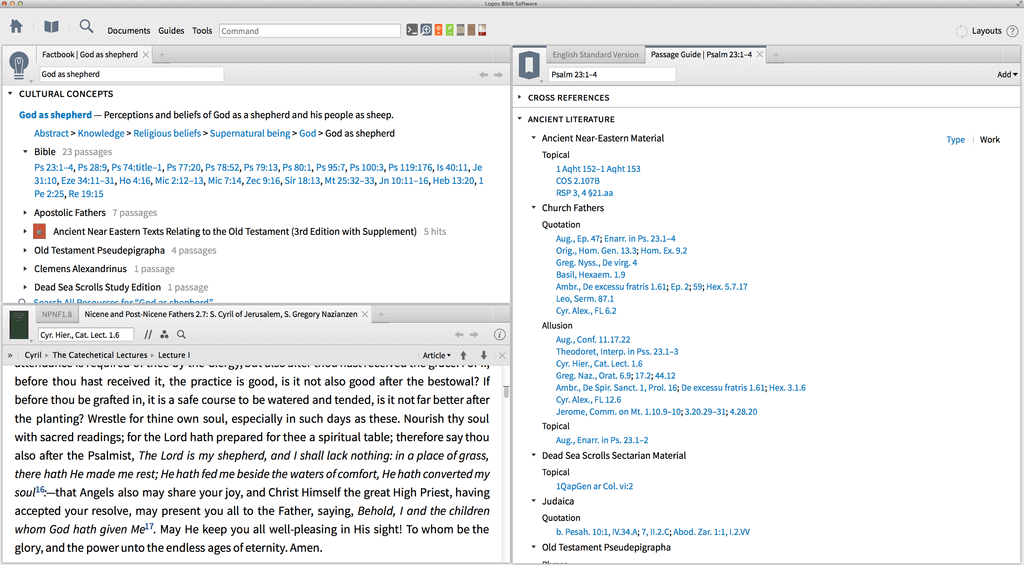Open the Article dropdown

pos(436,355)
